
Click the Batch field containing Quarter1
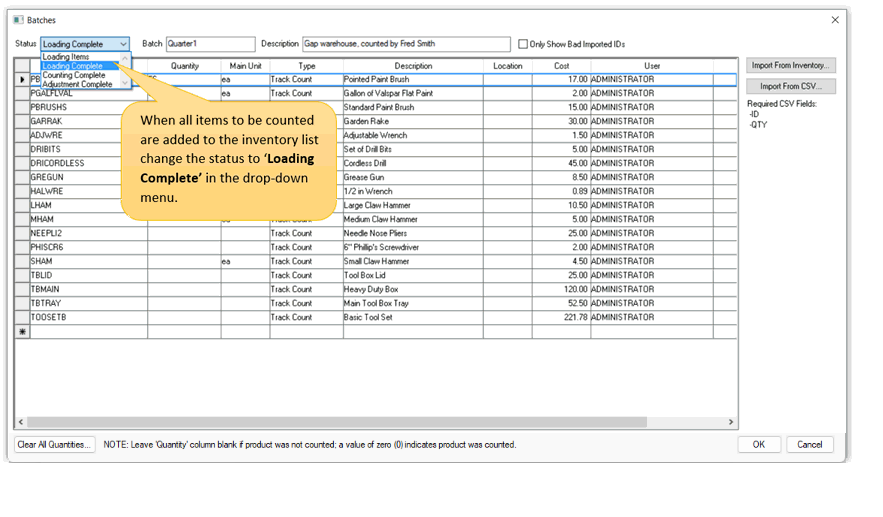[210, 44]
